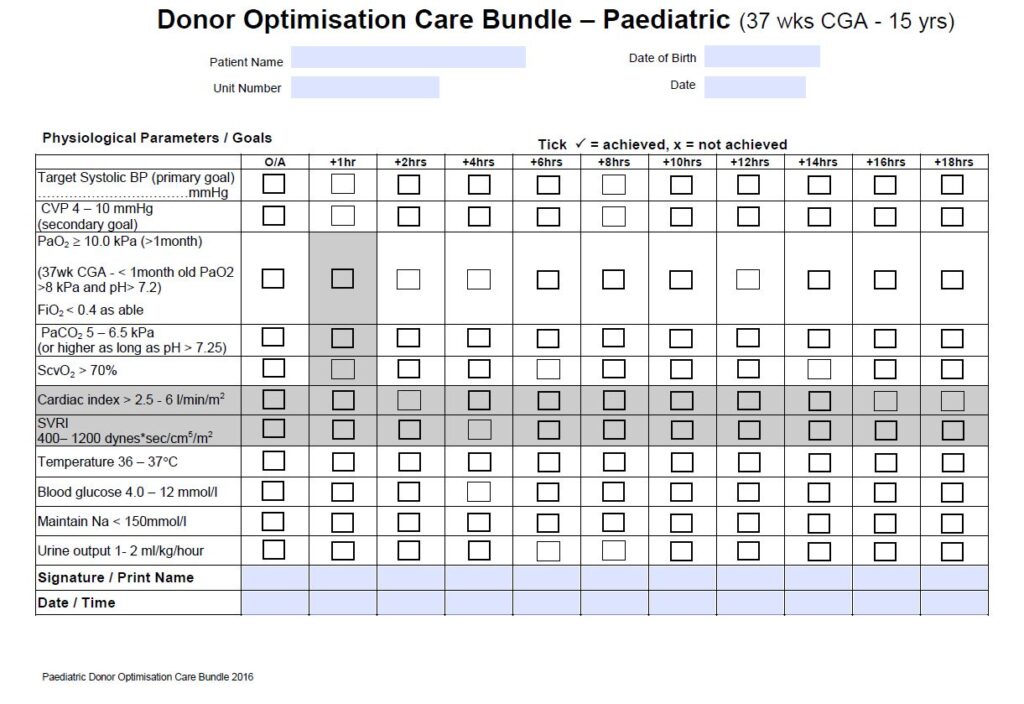Tick Target Systolic BP checkbox under O/A

pos(273,184)
